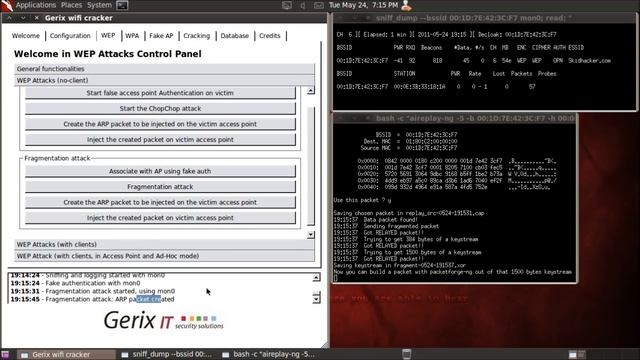Viewport: 640px width, 360px height.
Task: Open the Applications menu
Action: point(36,5)
